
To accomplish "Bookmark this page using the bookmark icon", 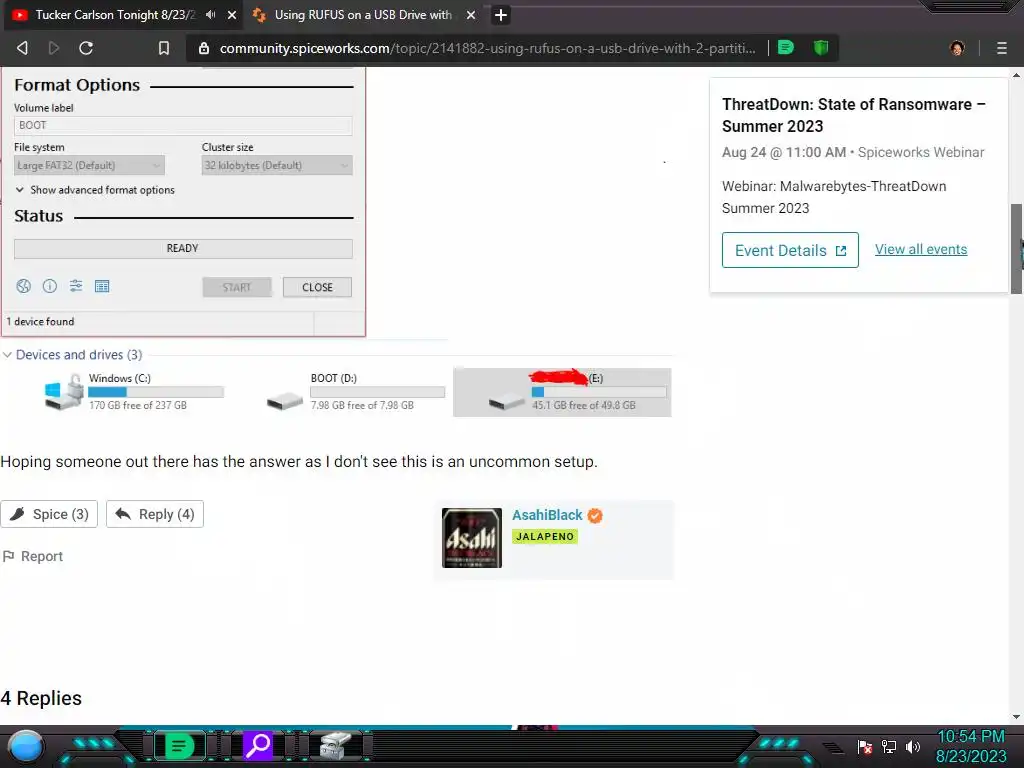I will pos(164,48).
